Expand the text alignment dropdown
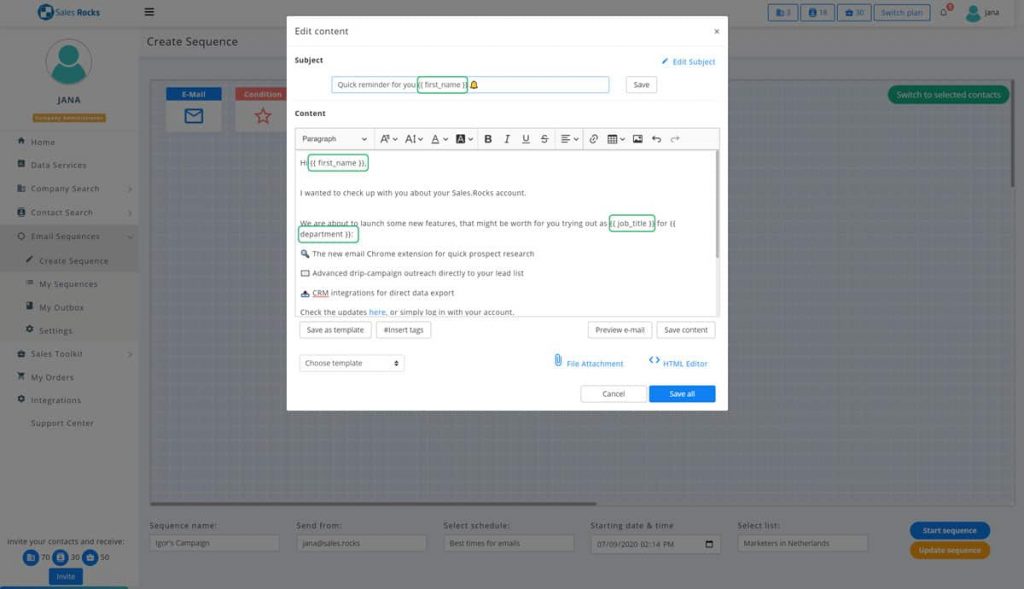1024x589 pixels. coord(568,139)
